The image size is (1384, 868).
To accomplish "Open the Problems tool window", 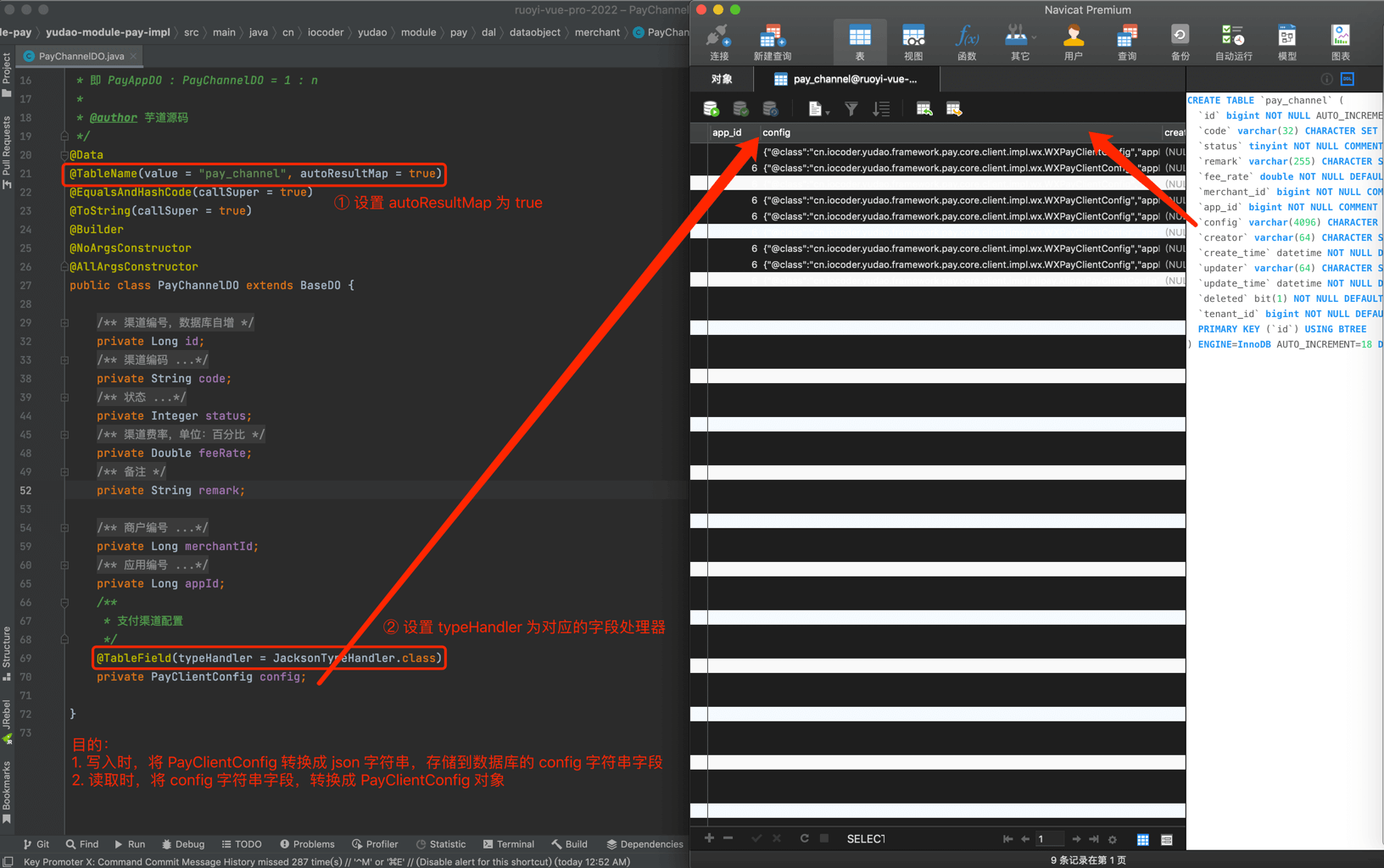I will point(307,844).
